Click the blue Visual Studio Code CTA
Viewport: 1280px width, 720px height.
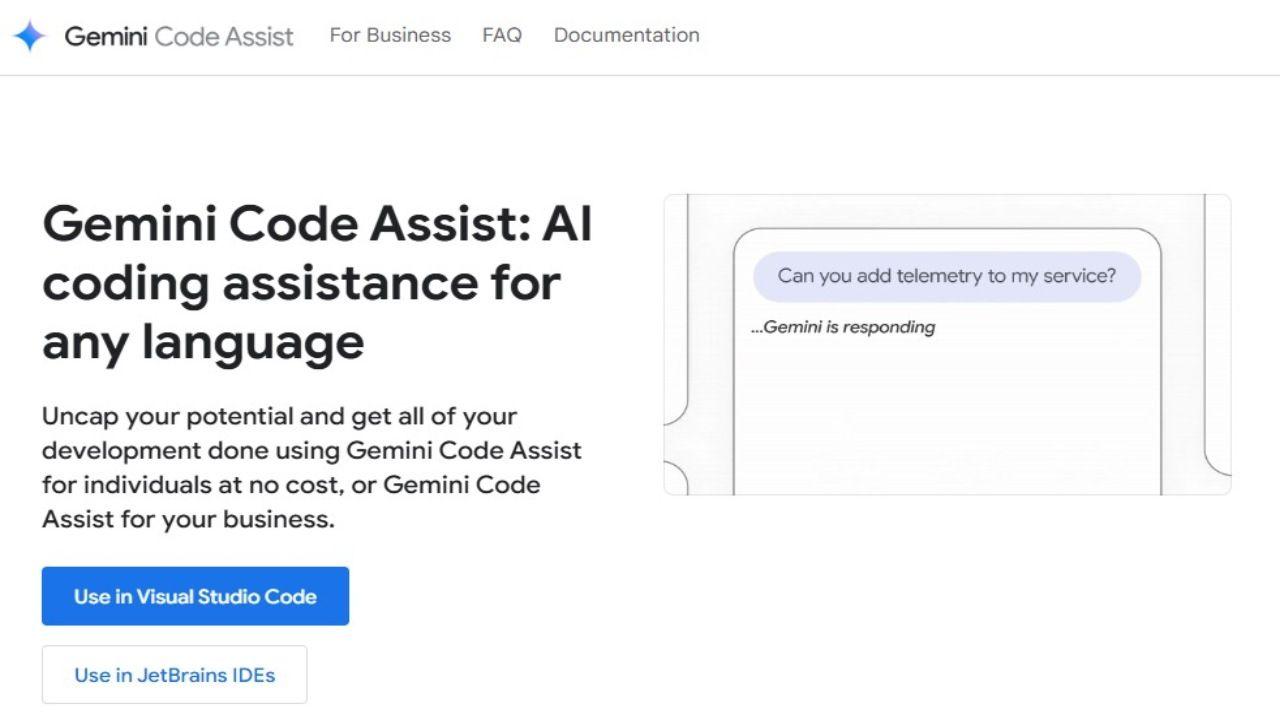195,595
